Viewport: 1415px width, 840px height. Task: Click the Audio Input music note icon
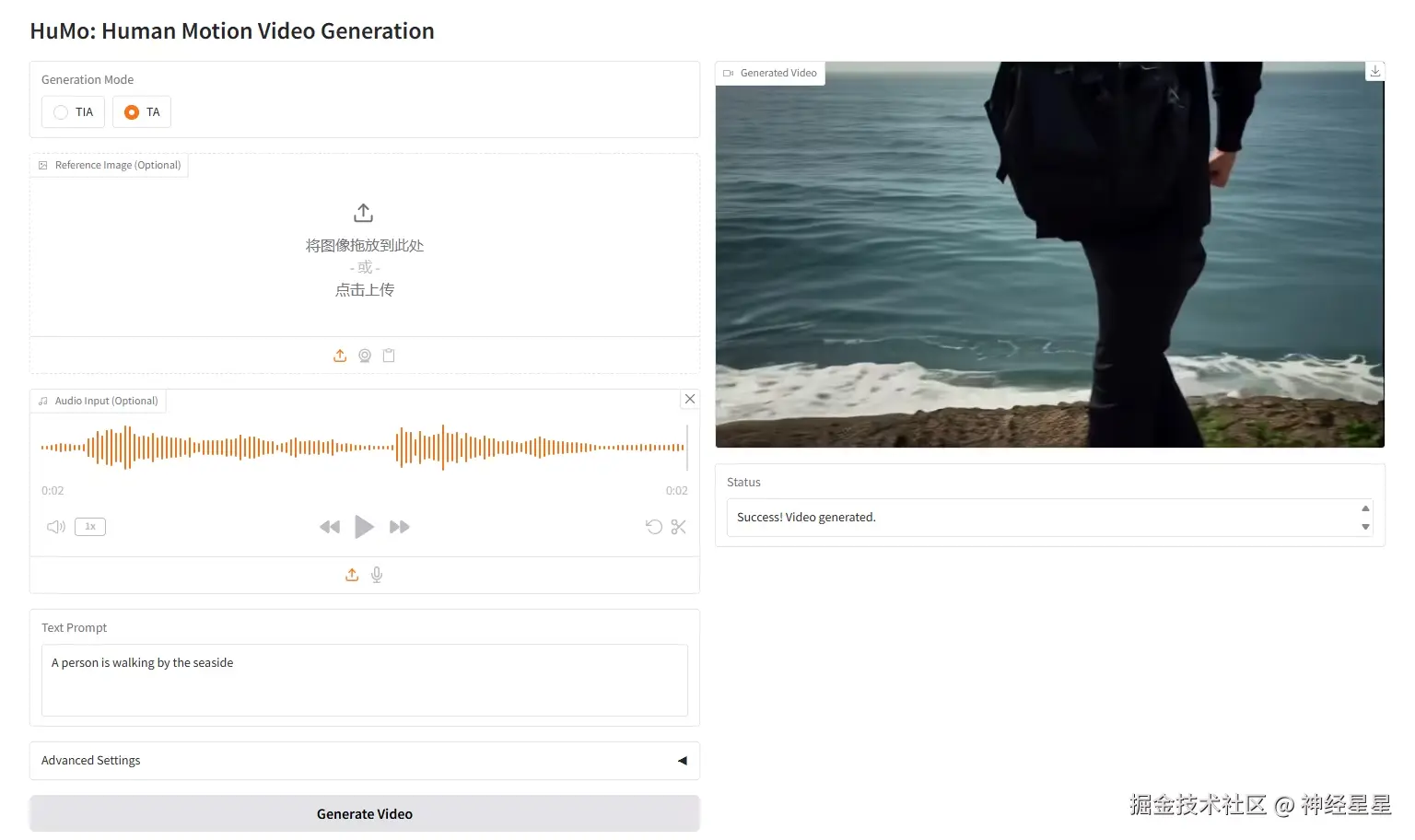43,401
